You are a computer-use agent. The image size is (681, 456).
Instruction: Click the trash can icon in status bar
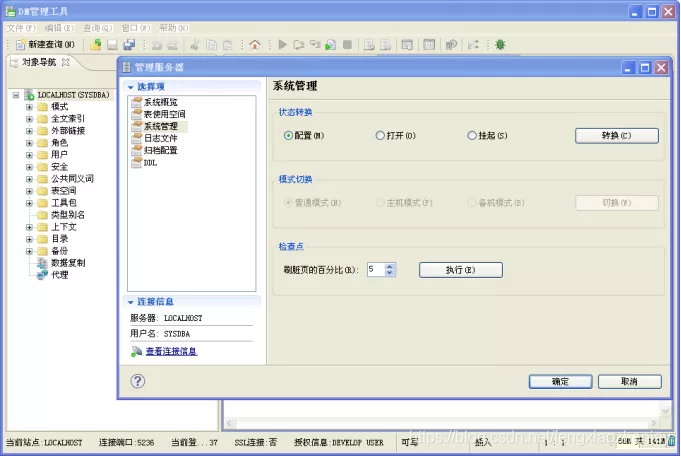(671, 441)
